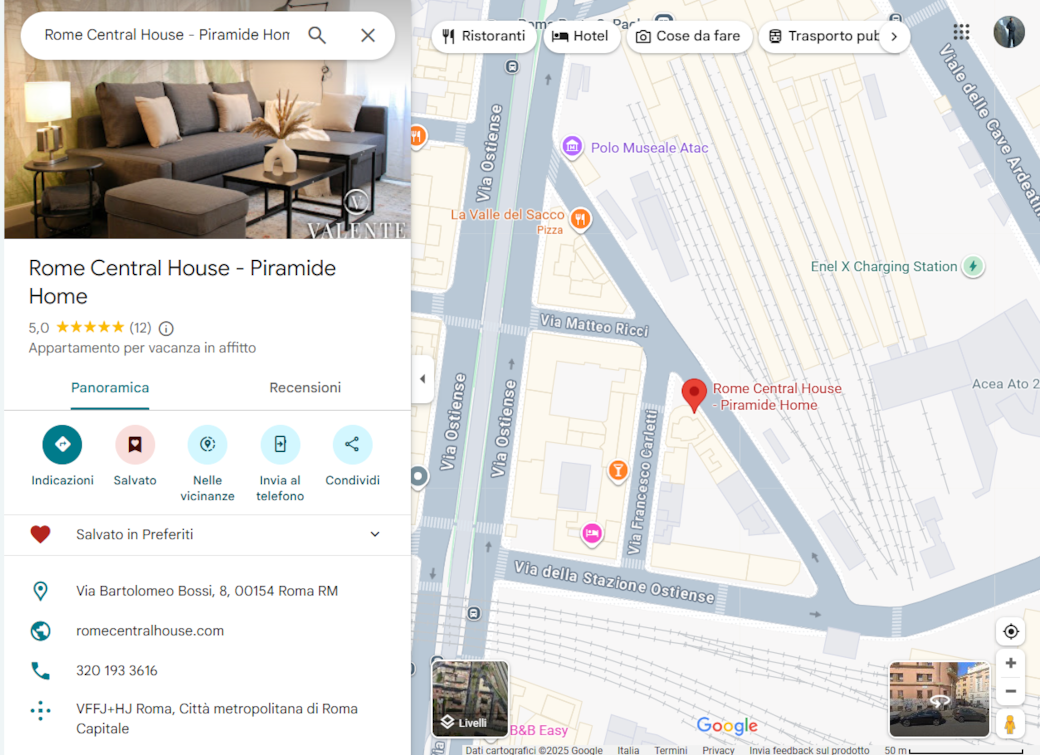Screen dimensions: 1040x755
Task: Open romecentralhouse.com website link
Action: pos(150,631)
